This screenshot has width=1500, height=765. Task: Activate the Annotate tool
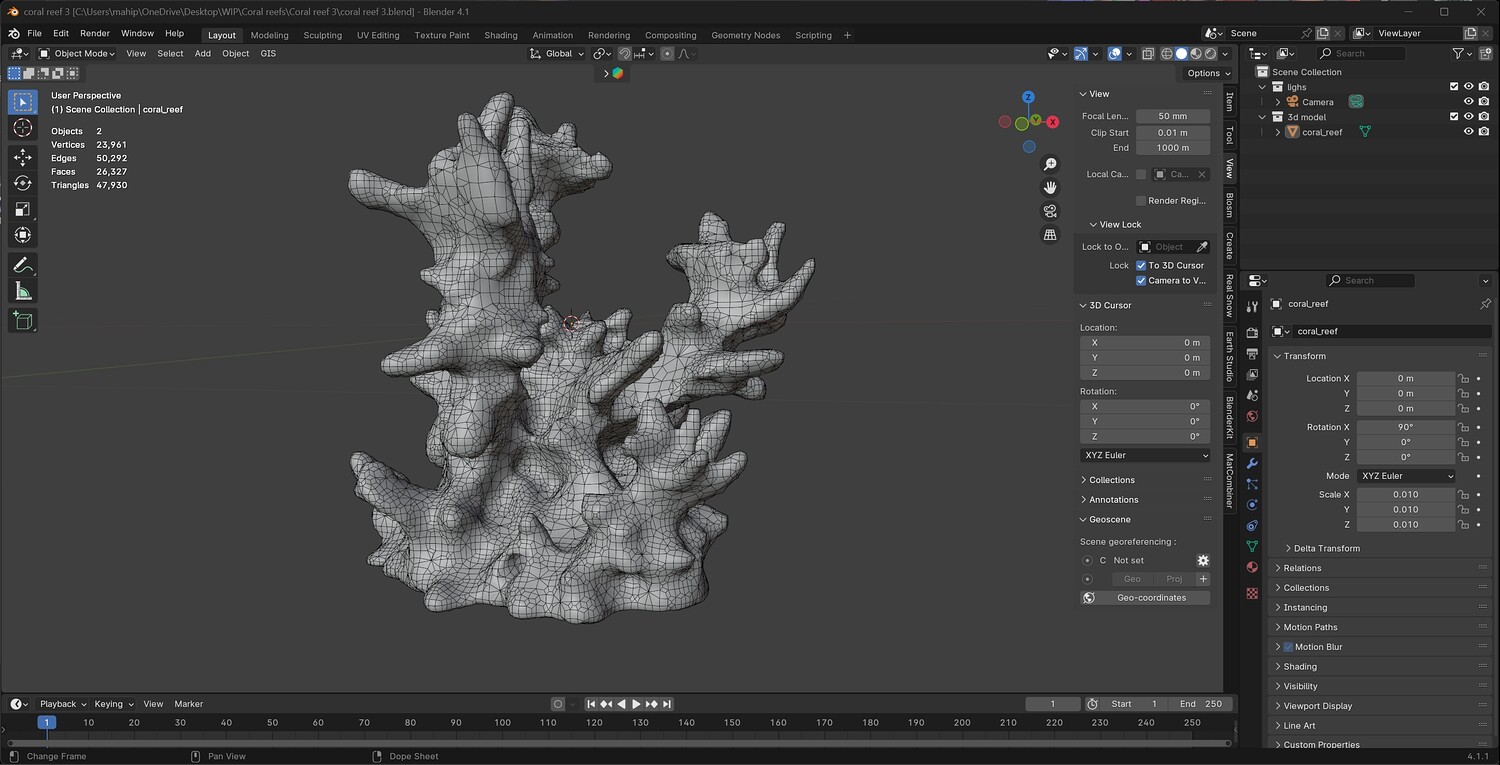click(22, 265)
